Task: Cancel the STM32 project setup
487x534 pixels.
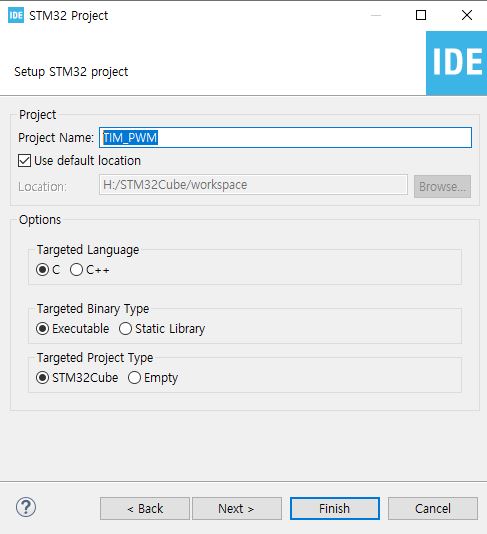Action: (x=433, y=508)
